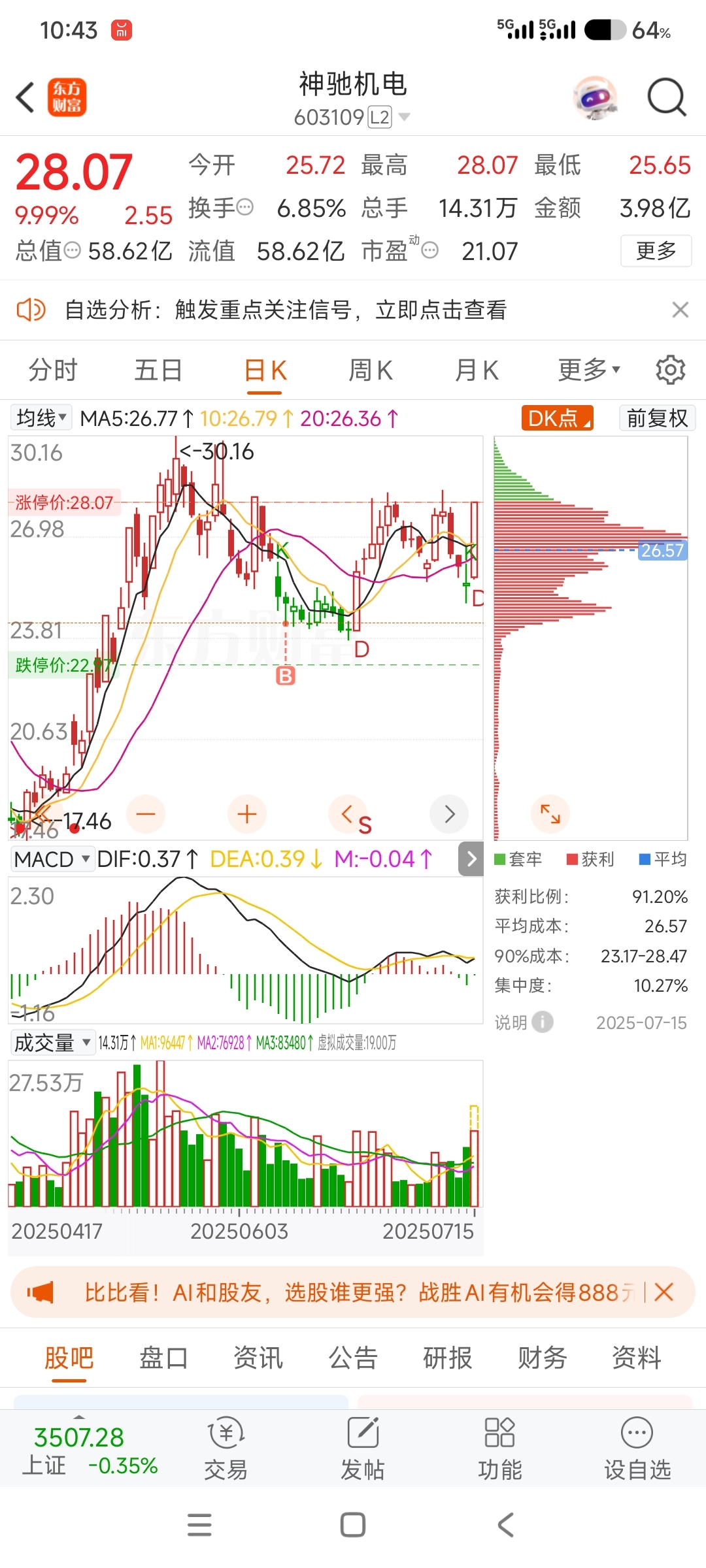Viewport: 706px width, 1568px height.
Task: Tap the 换手 info icon
Action: coord(244,208)
